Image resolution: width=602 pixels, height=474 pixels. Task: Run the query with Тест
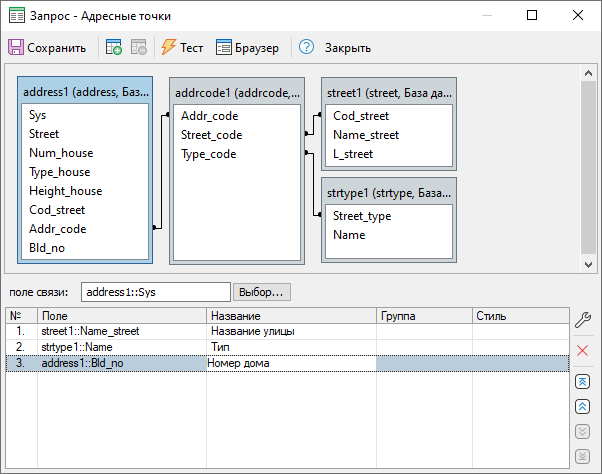click(182, 48)
